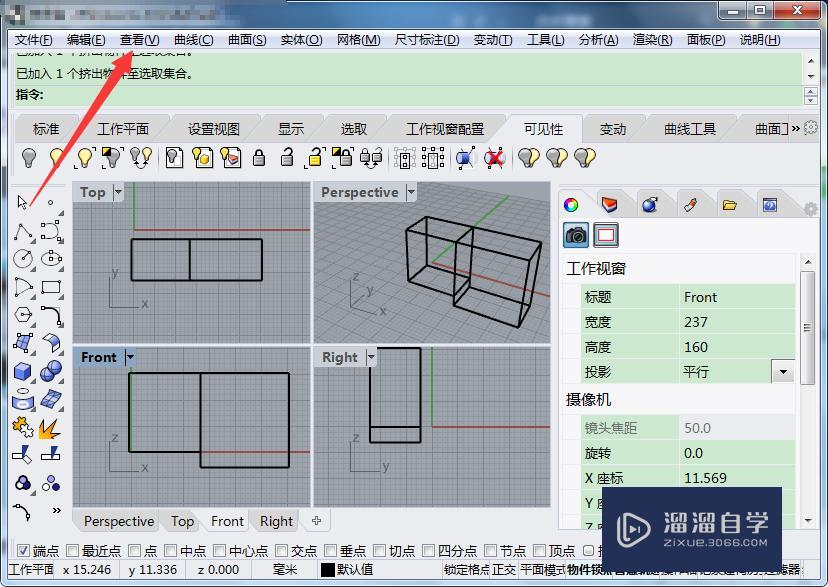Add a new viewport tab with plus button
The image size is (828, 587).
(316, 521)
